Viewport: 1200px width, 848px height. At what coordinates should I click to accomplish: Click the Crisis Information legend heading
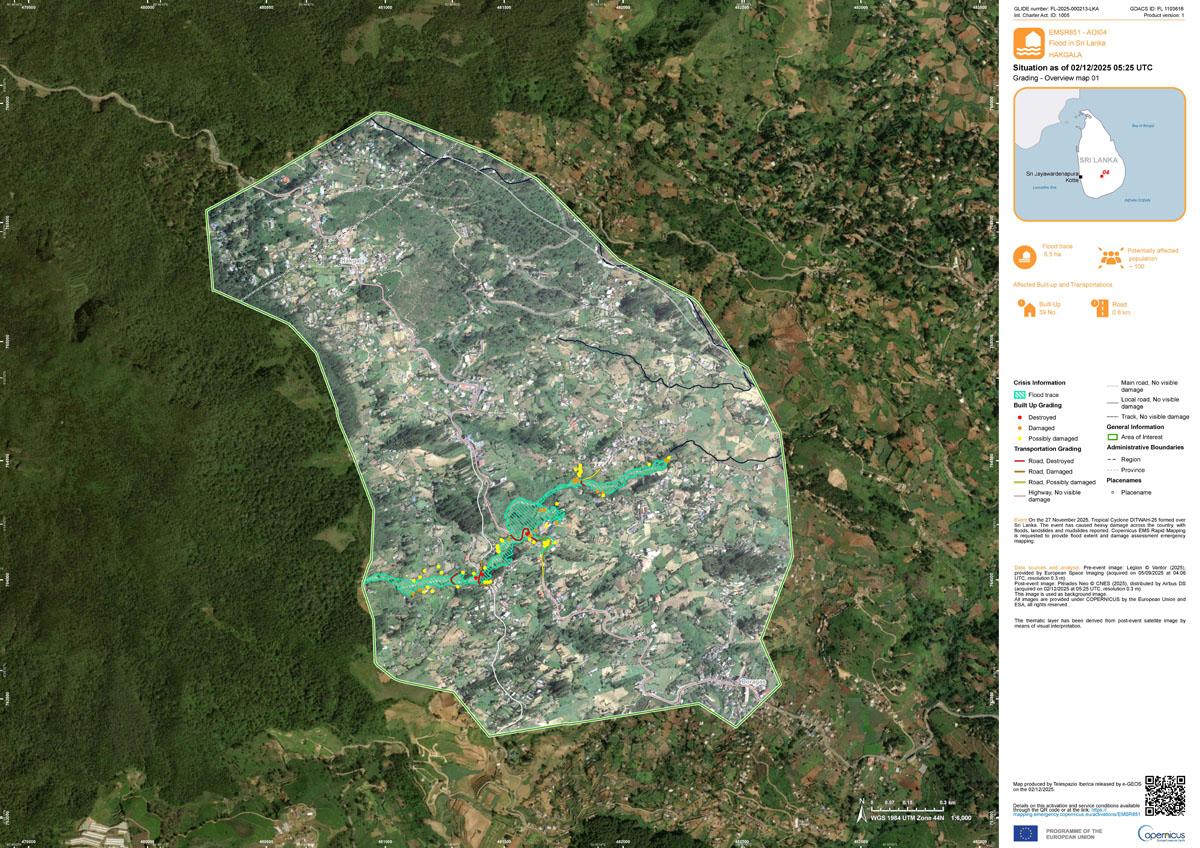tap(1039, 383)
